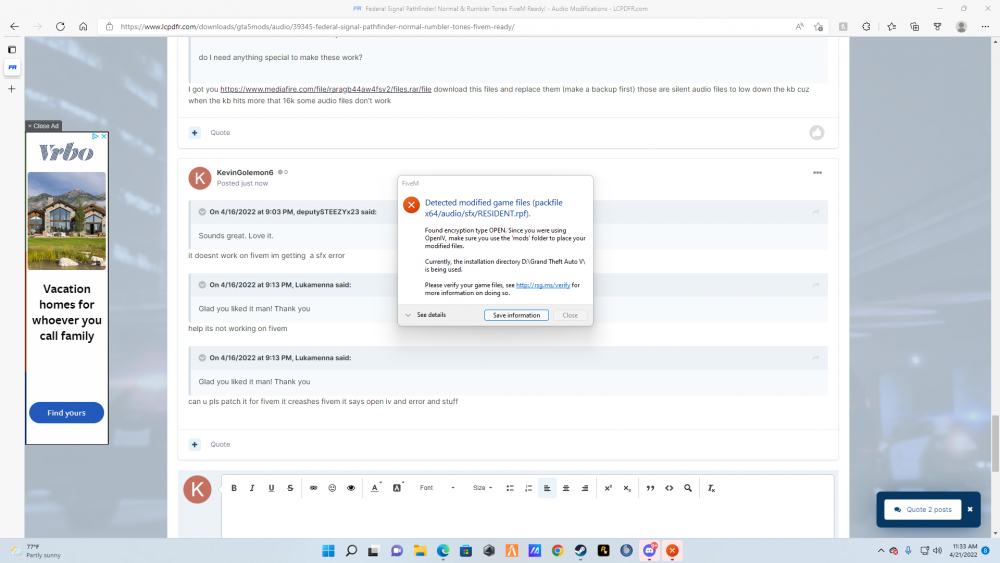The image size is (1000, 563).
Task: Remove formatting with the Tx icon
Action: pyautogui.click(x=711, y=488)
